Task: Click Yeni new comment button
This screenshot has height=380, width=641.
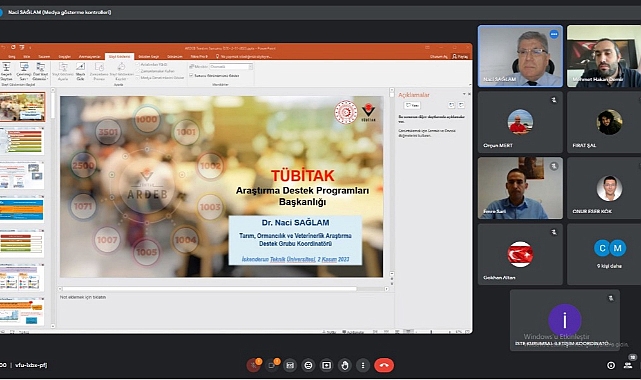Action: point(412,105)
